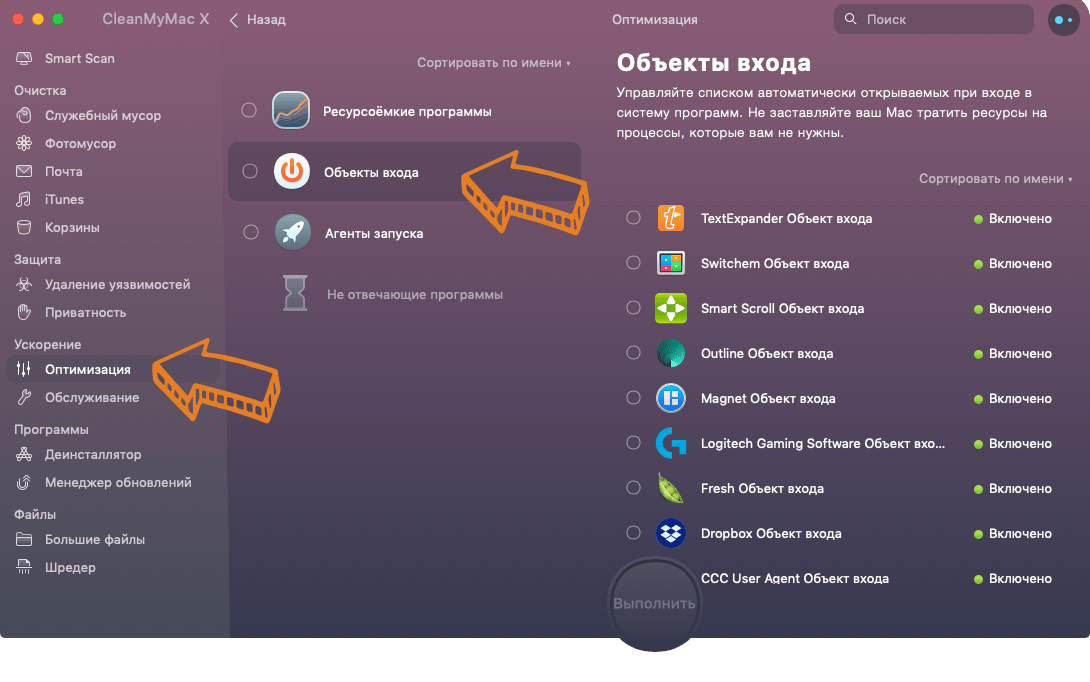
Task: Click the Smart Scroll green icon
Action: coord(671,308)
